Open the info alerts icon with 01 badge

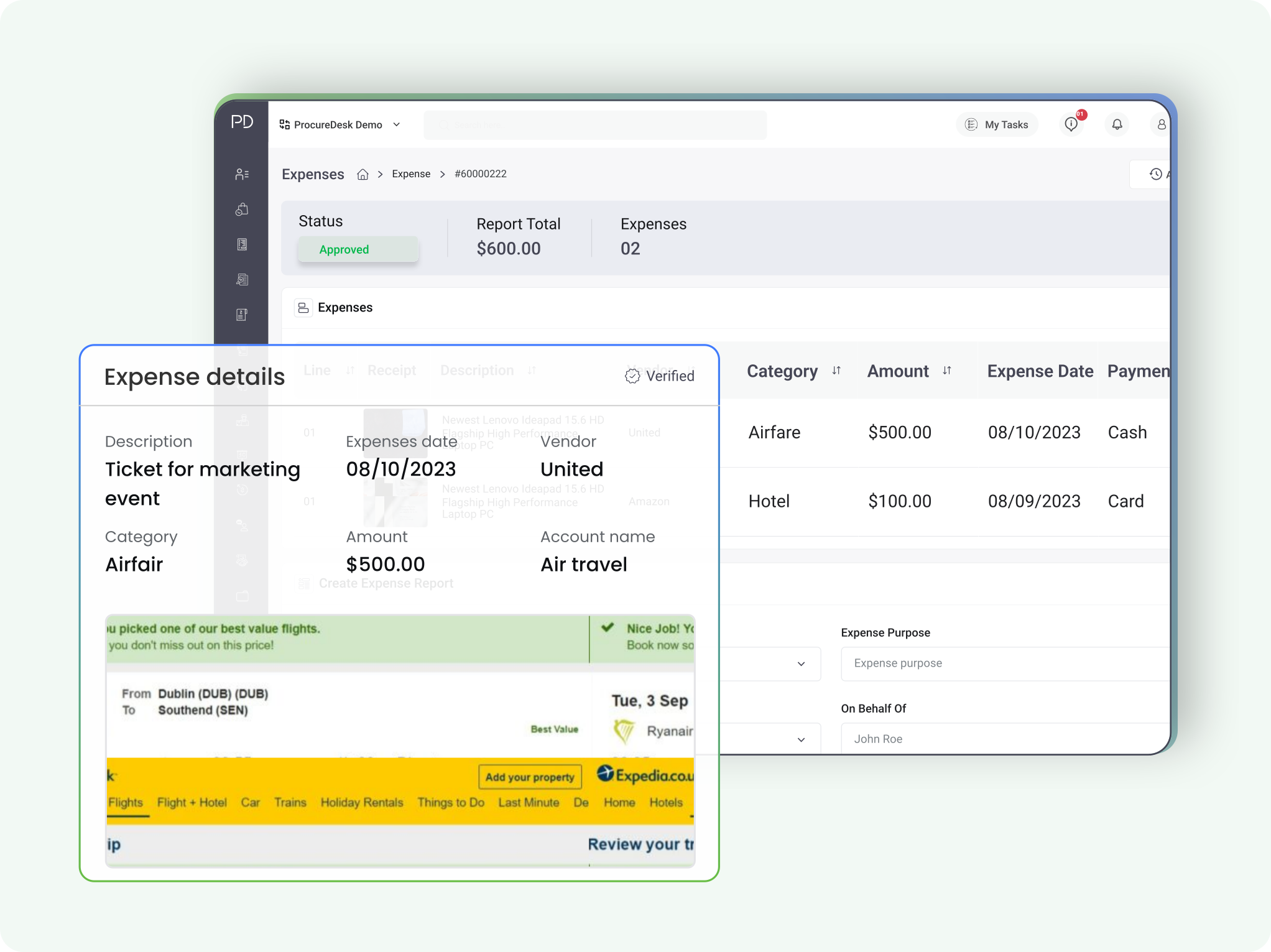pos(1072,124)
